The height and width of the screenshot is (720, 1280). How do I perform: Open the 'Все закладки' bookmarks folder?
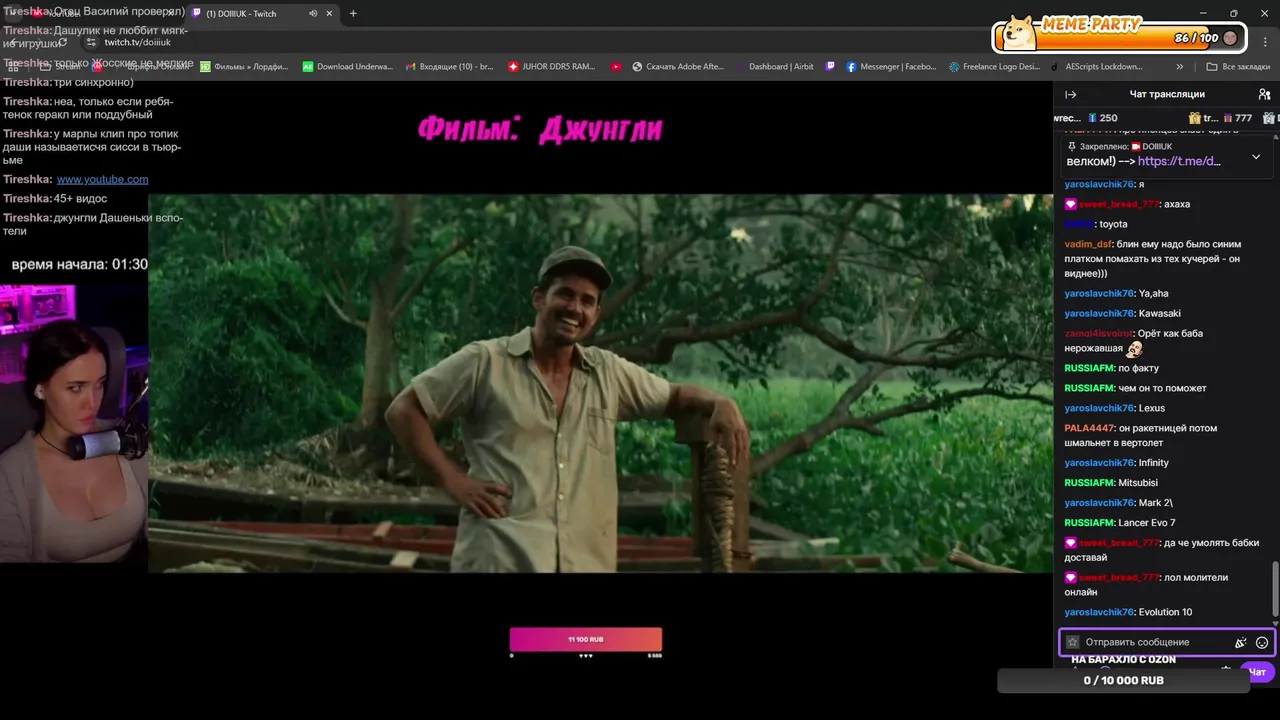pos(1238,66)
